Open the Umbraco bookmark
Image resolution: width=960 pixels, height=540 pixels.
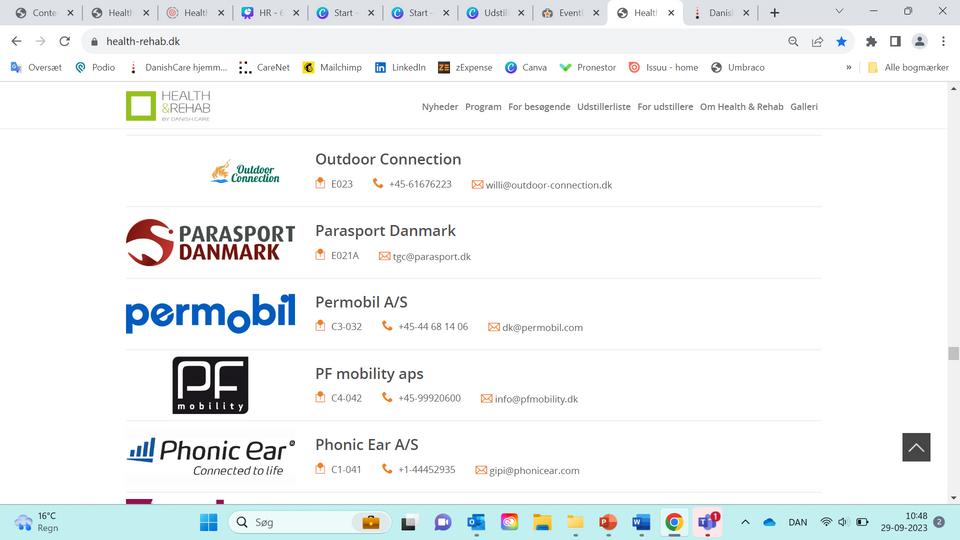click(738, 67)
